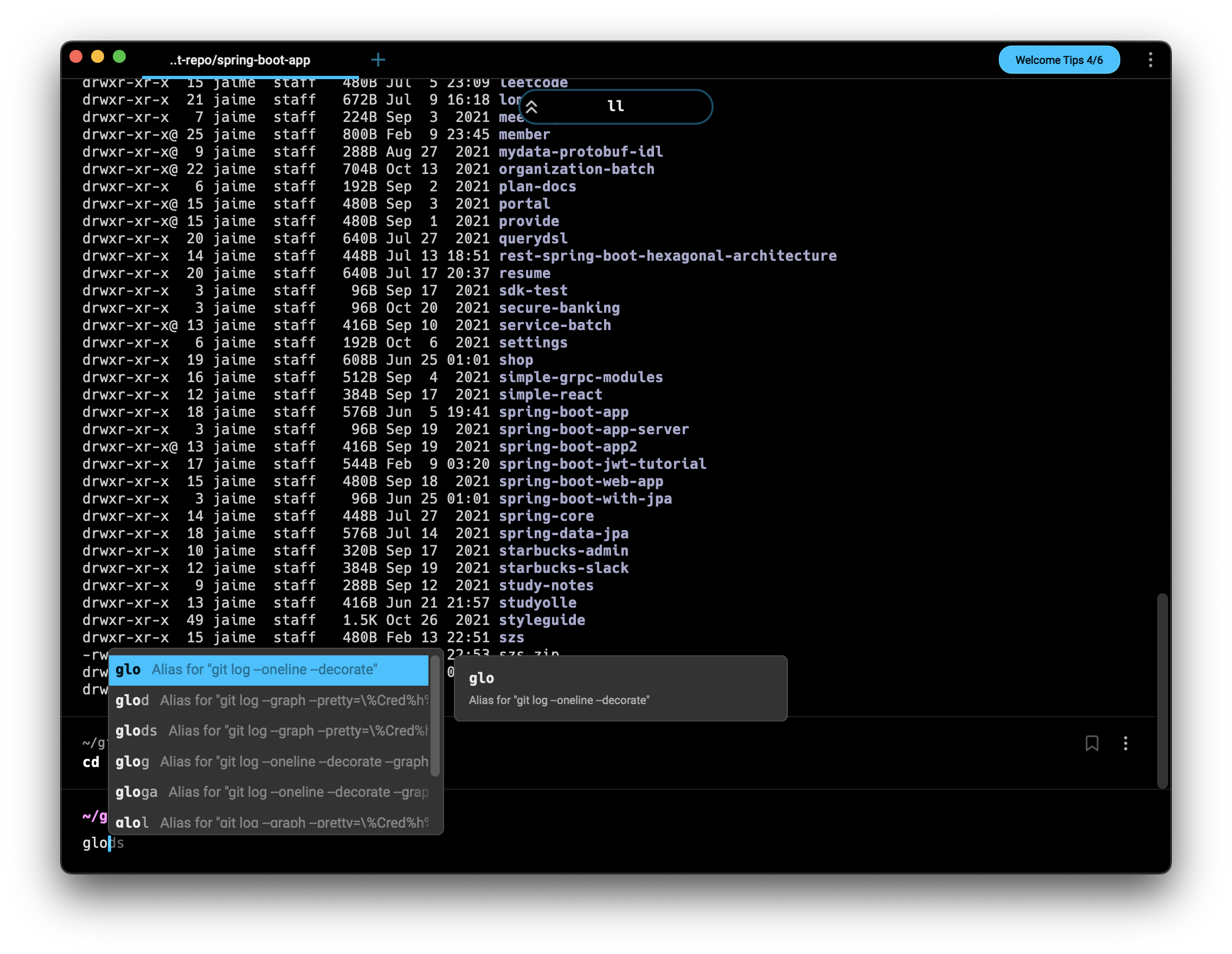Click the sticky ll command header
Viewport: 1232px width, 954px height.
point(615,107)
